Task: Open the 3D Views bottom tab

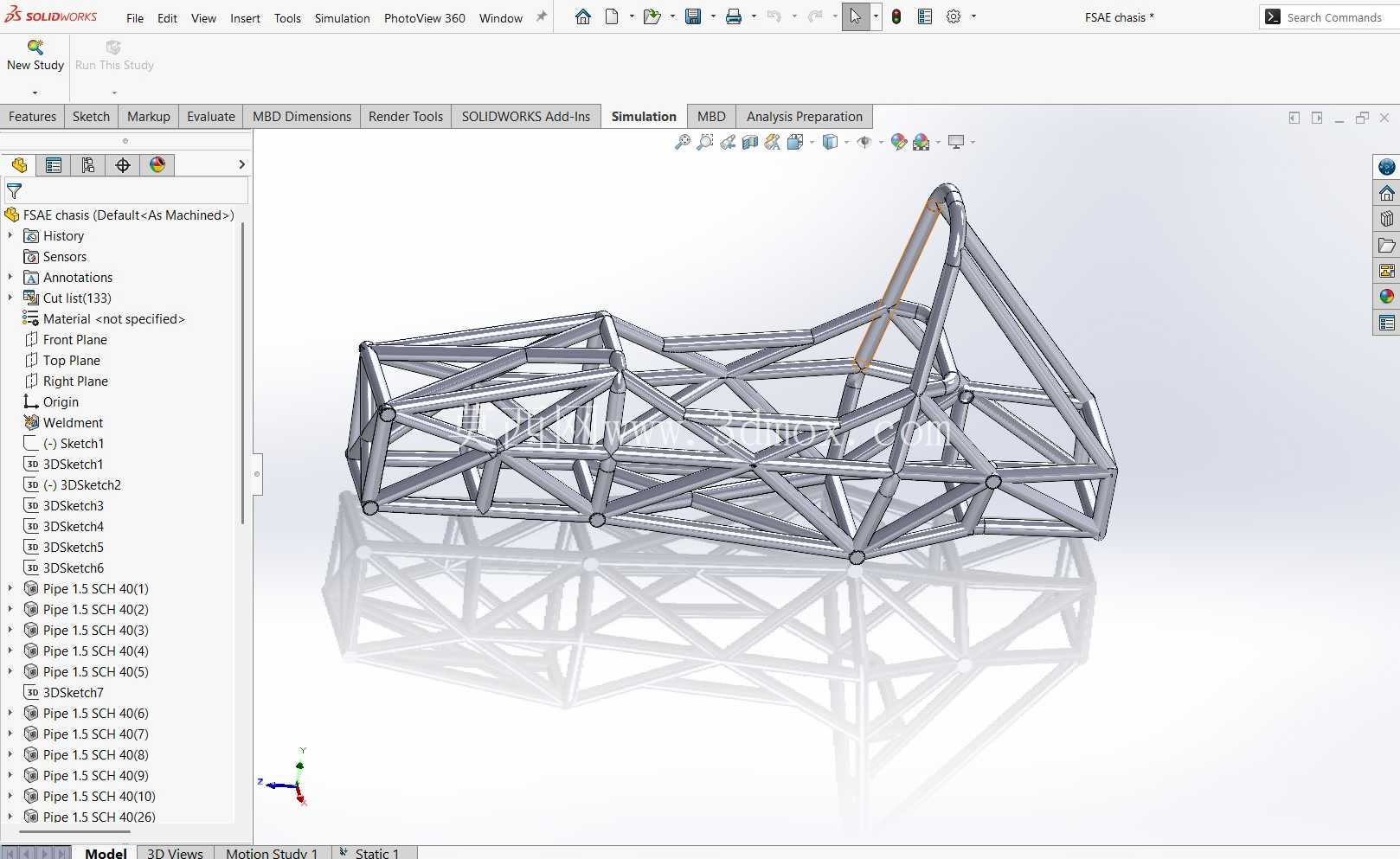Action: (175, 853)
